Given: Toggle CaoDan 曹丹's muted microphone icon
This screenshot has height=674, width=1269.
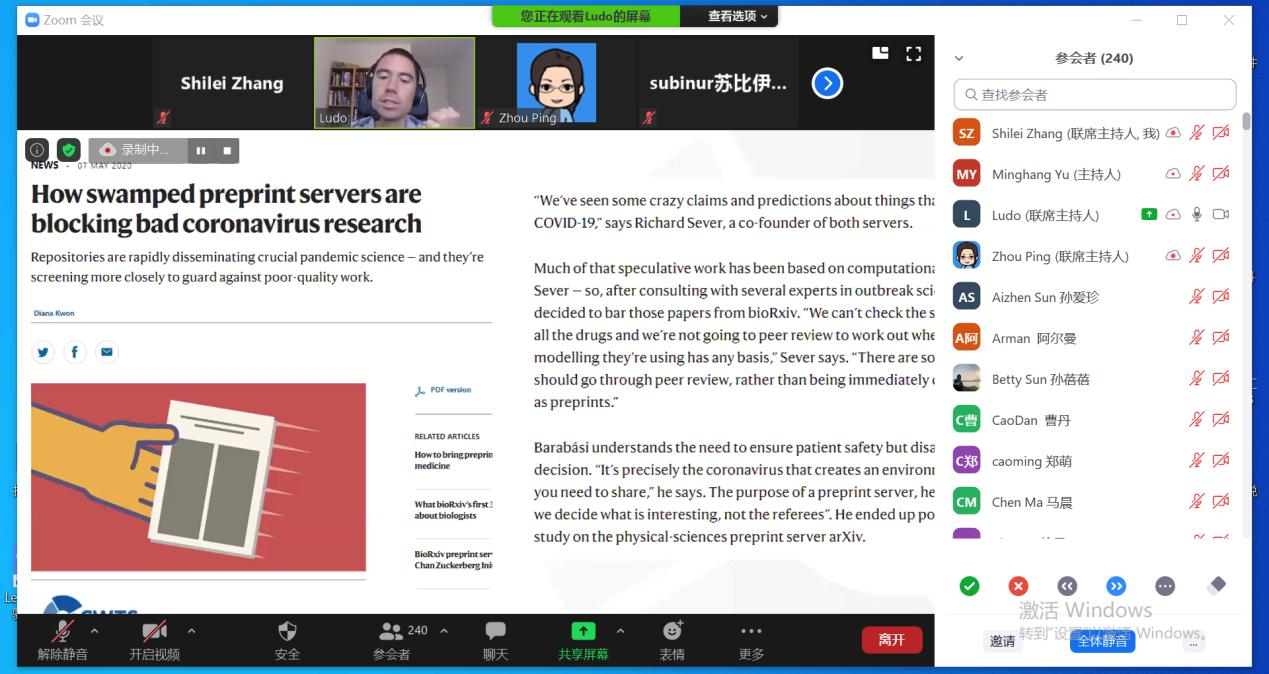Looking at the screenshot, I should click(1196, 420).
